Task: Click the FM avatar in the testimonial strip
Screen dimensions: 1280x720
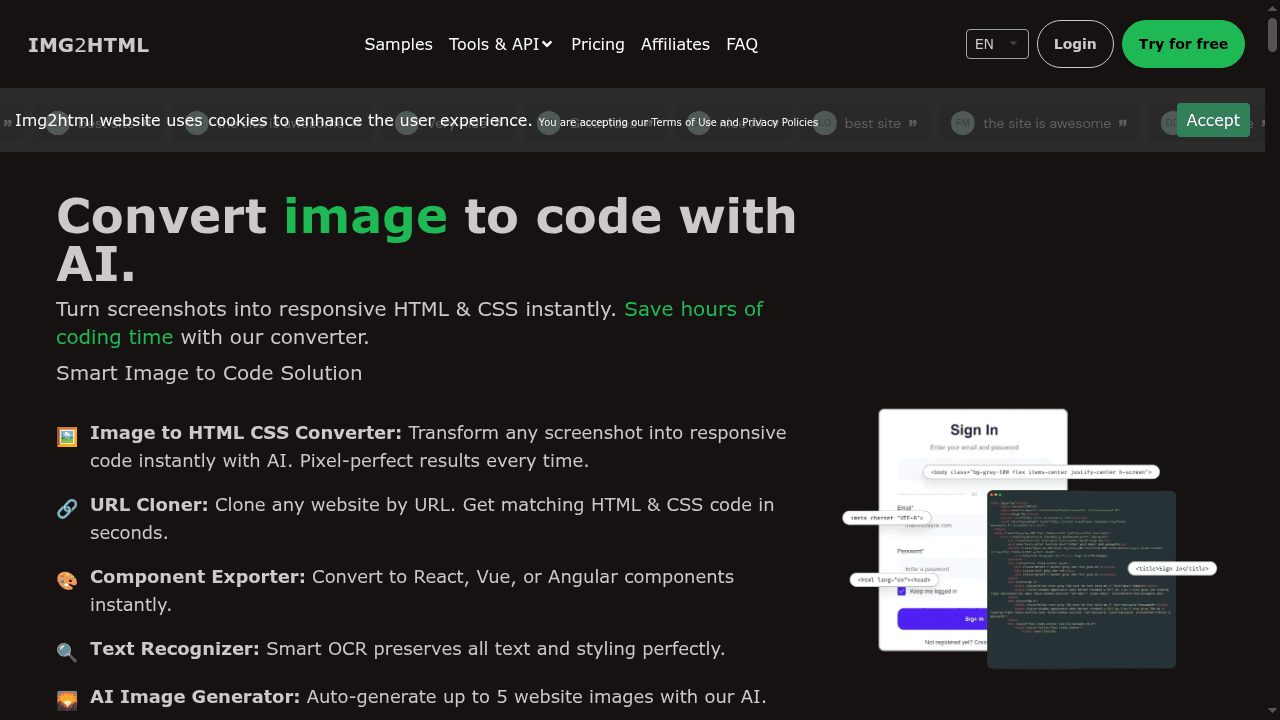Action: [962, 123]
